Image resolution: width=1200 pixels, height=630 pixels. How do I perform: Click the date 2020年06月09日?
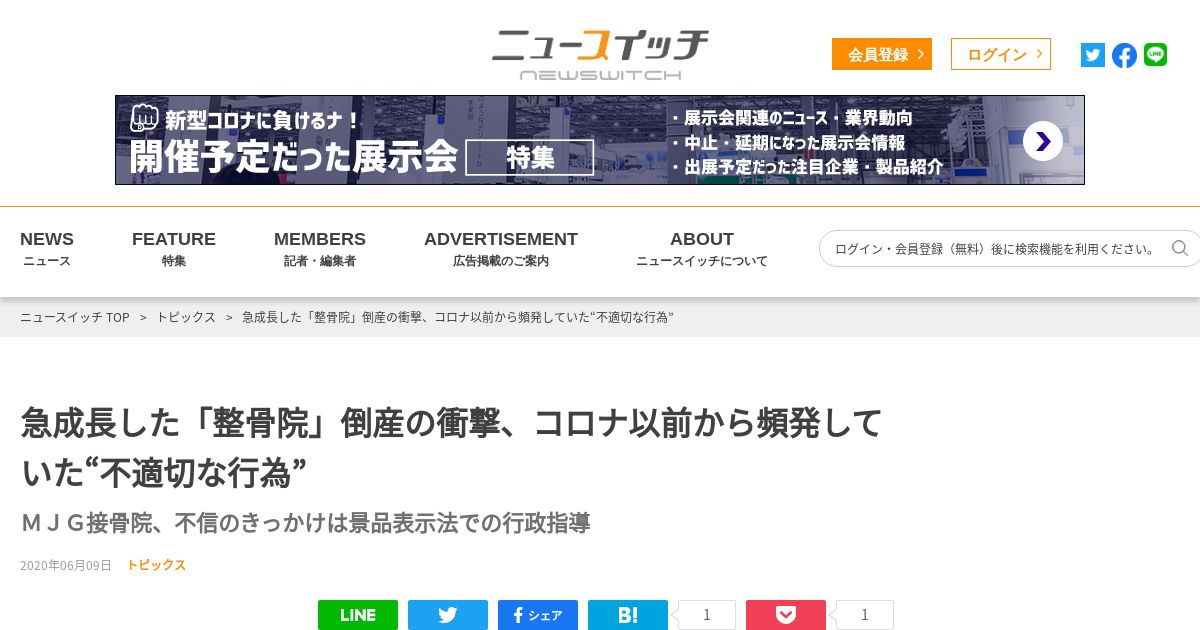pos(66,565)
